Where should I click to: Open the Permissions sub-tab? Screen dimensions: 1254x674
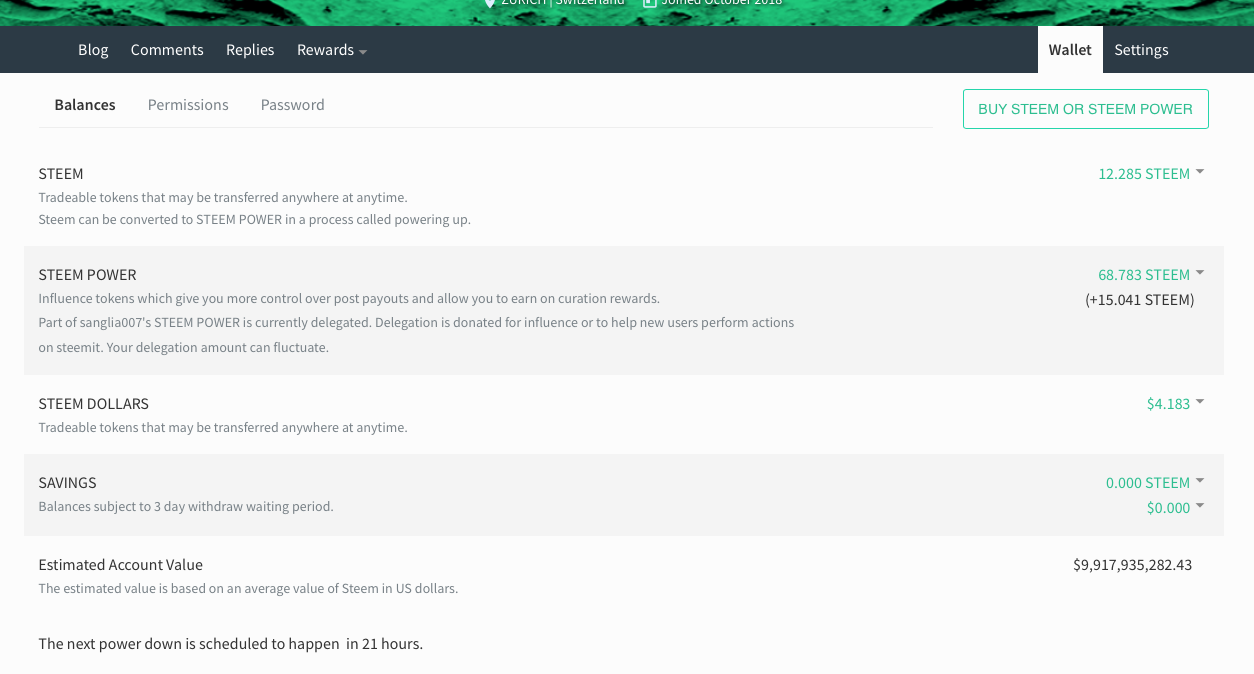tap(188, 105)
